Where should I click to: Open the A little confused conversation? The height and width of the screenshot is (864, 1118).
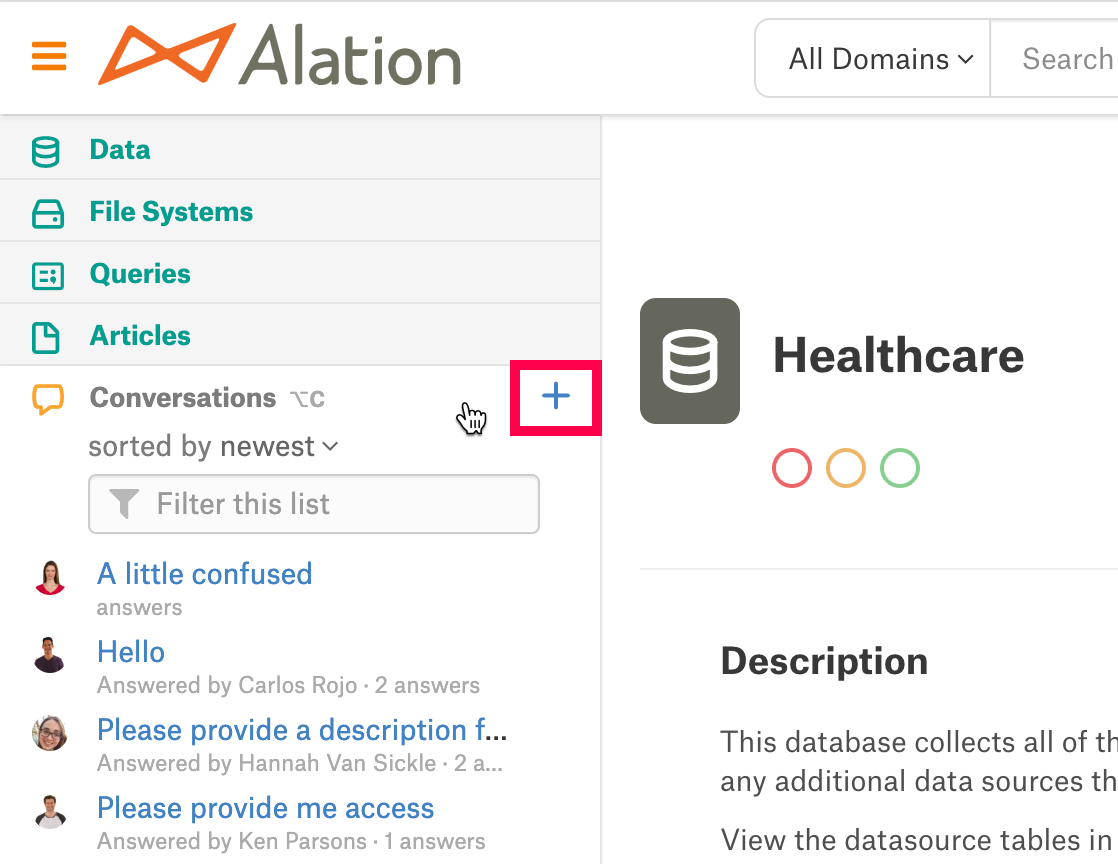click(x=205, y=574)
